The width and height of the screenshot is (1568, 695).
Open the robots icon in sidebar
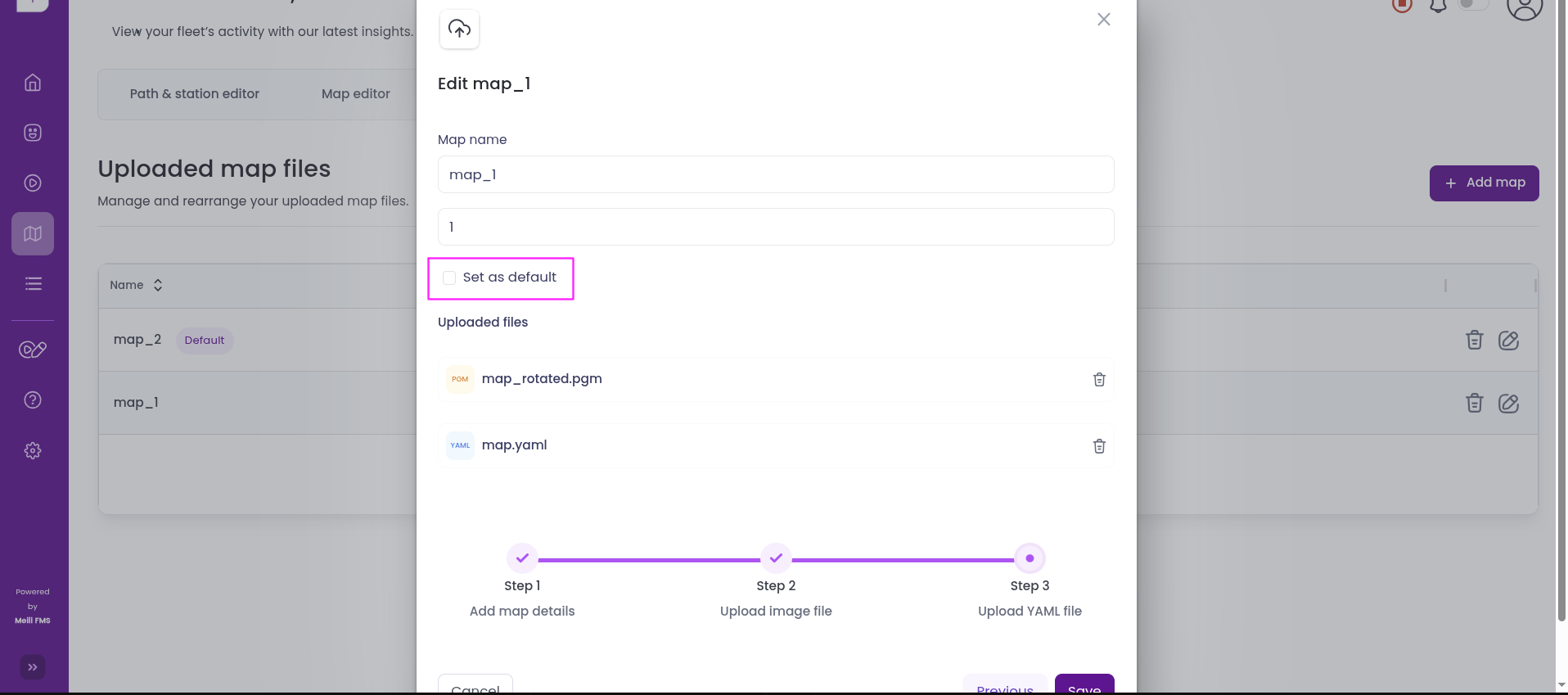click(x=33, y=133)
